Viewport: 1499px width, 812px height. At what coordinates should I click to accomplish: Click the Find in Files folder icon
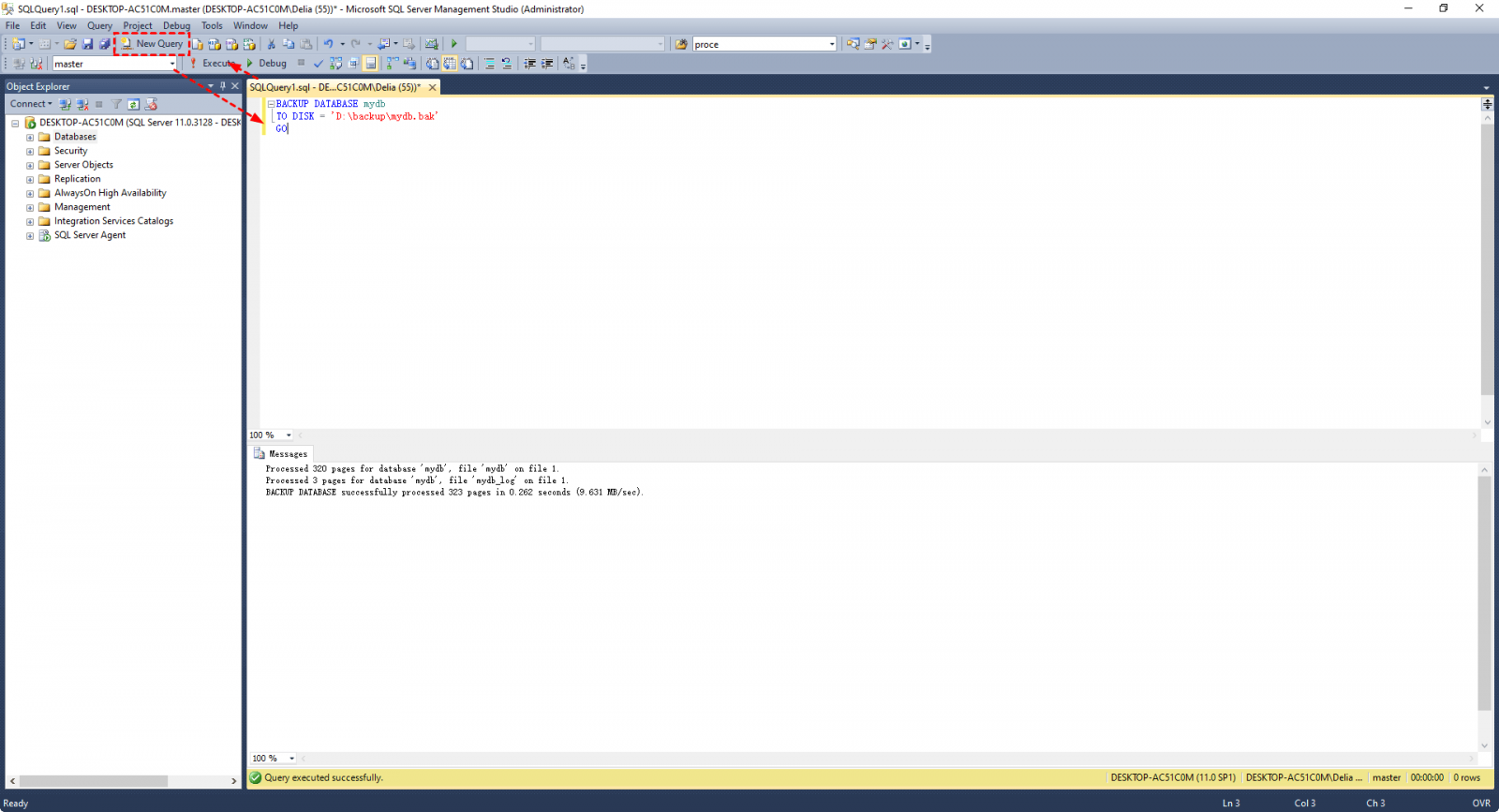(x=681, y=44)
